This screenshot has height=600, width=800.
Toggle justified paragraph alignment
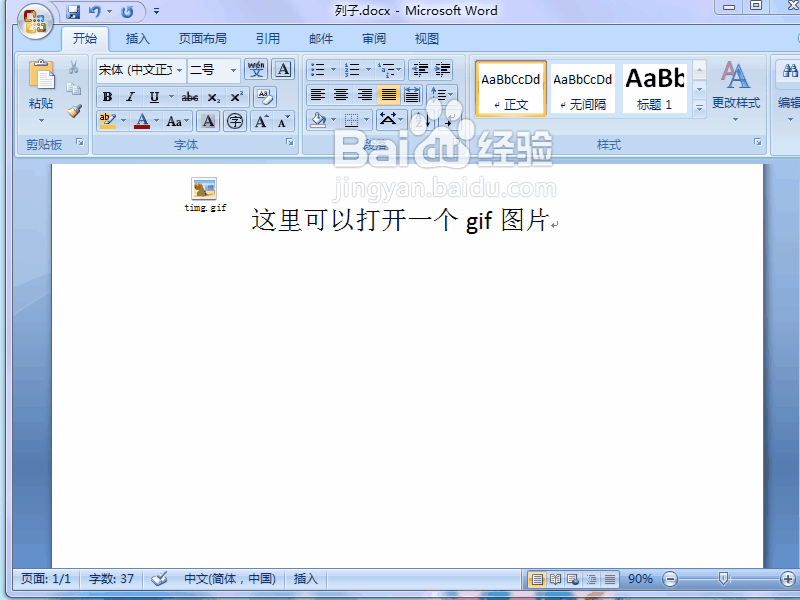tap(389, 95)
